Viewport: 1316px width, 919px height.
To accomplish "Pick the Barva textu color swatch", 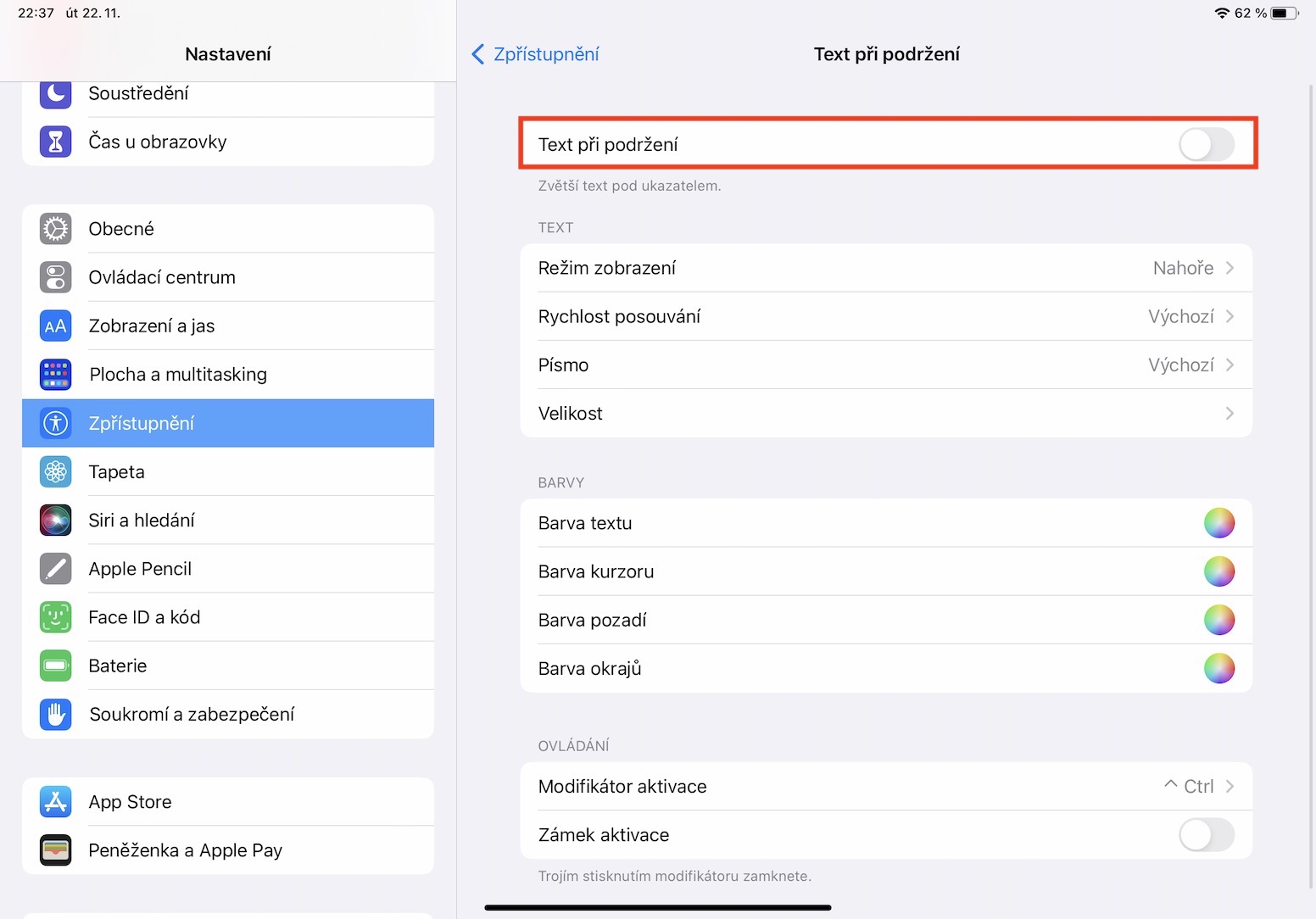I will [1218, 523].
